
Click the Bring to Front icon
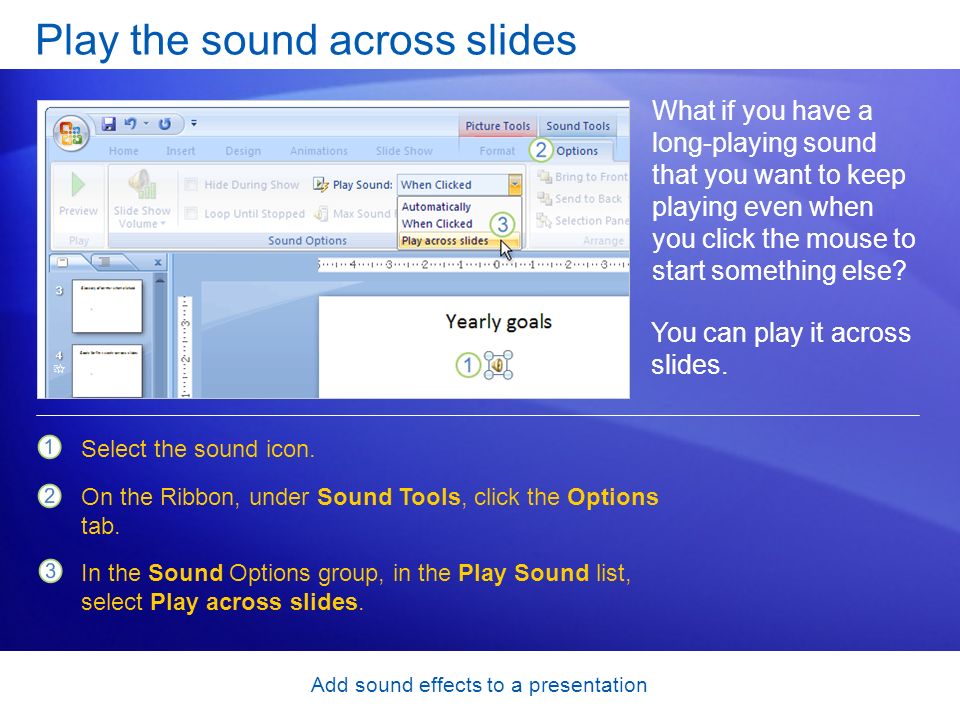(544, 177)
